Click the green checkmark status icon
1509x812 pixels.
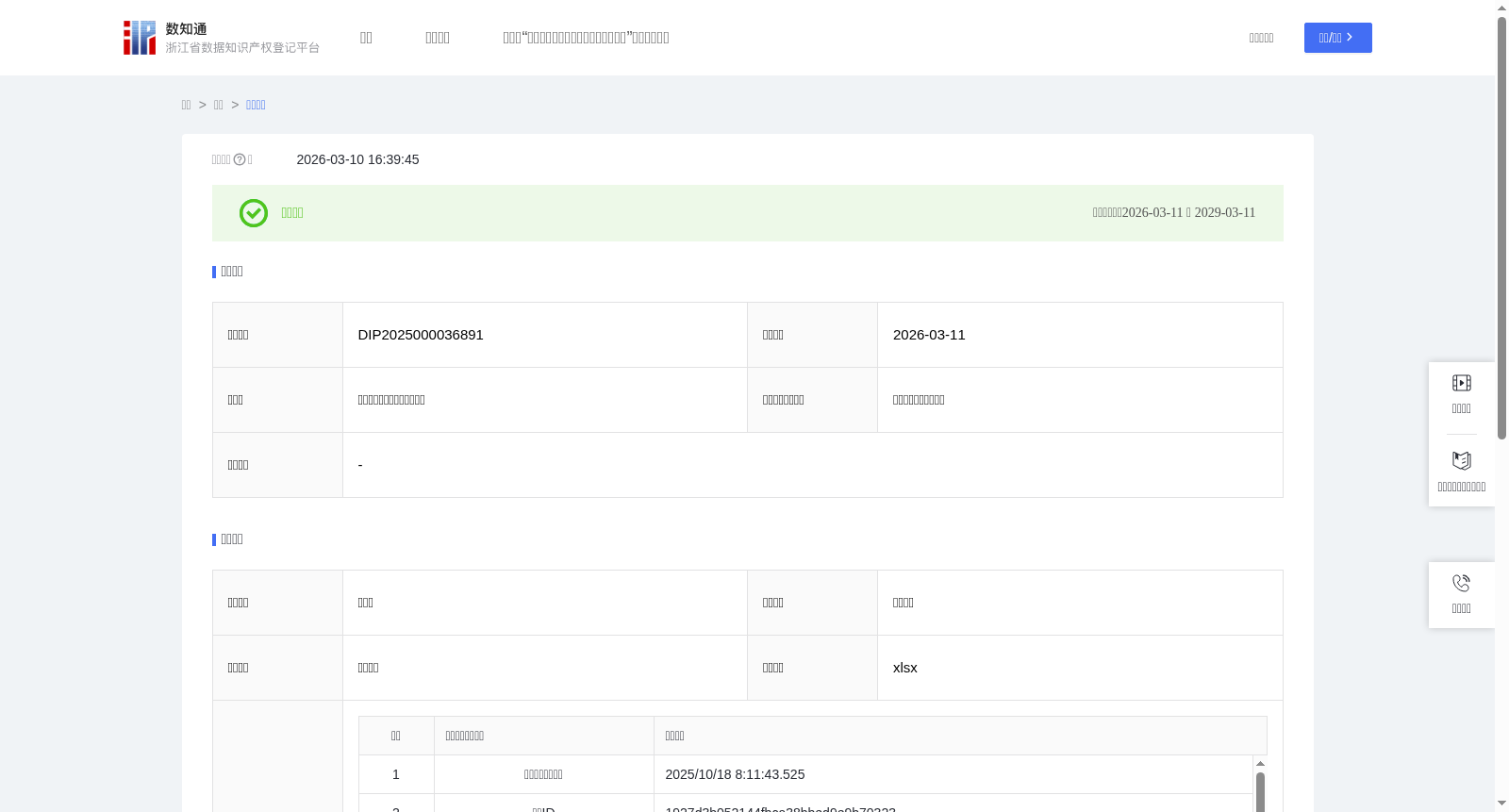pyautogui.click(x=253, y=213)
